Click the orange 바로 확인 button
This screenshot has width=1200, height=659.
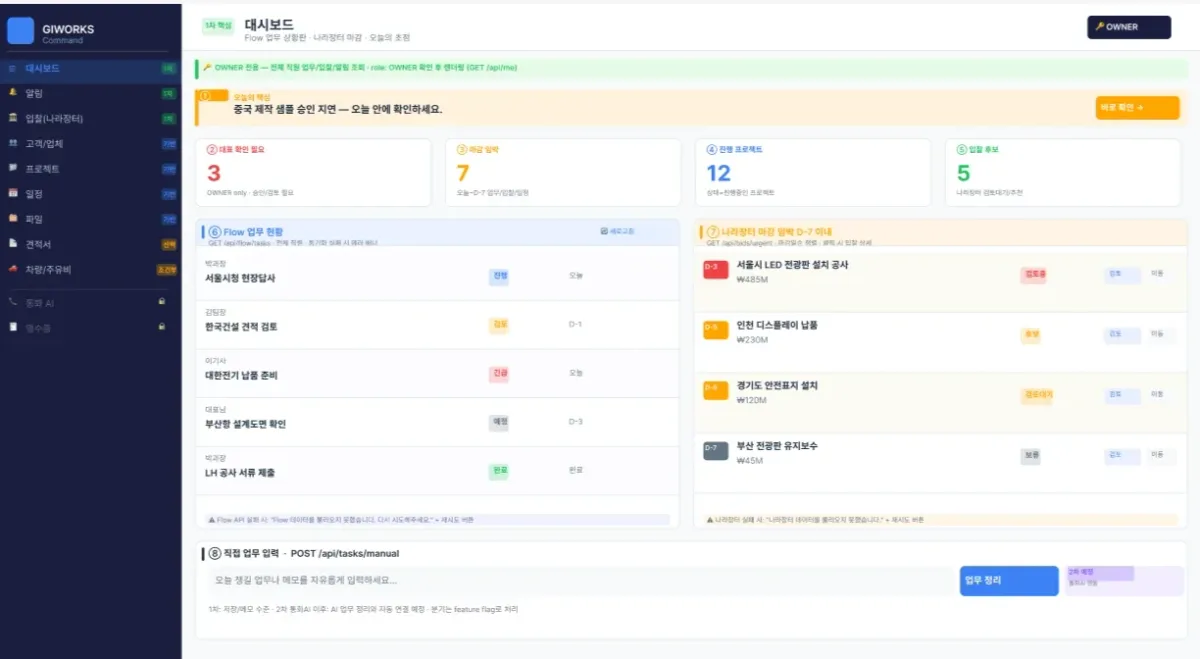pyautogui.click(x=1137, y=107)
